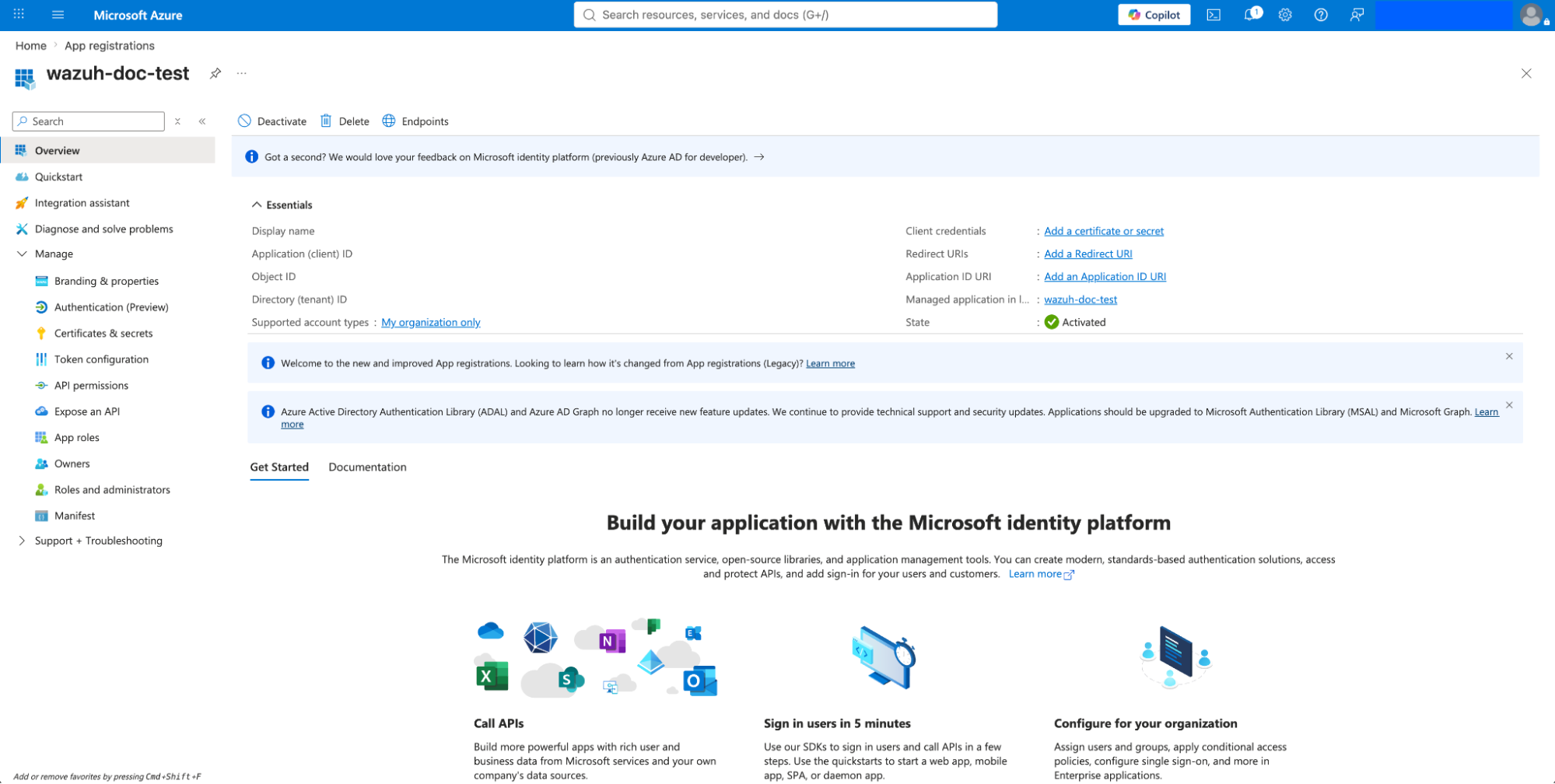This screenshot has height=784, width=1555.
Task: Close the wazuh-doc-test blade
Action: pos(1526,74)
